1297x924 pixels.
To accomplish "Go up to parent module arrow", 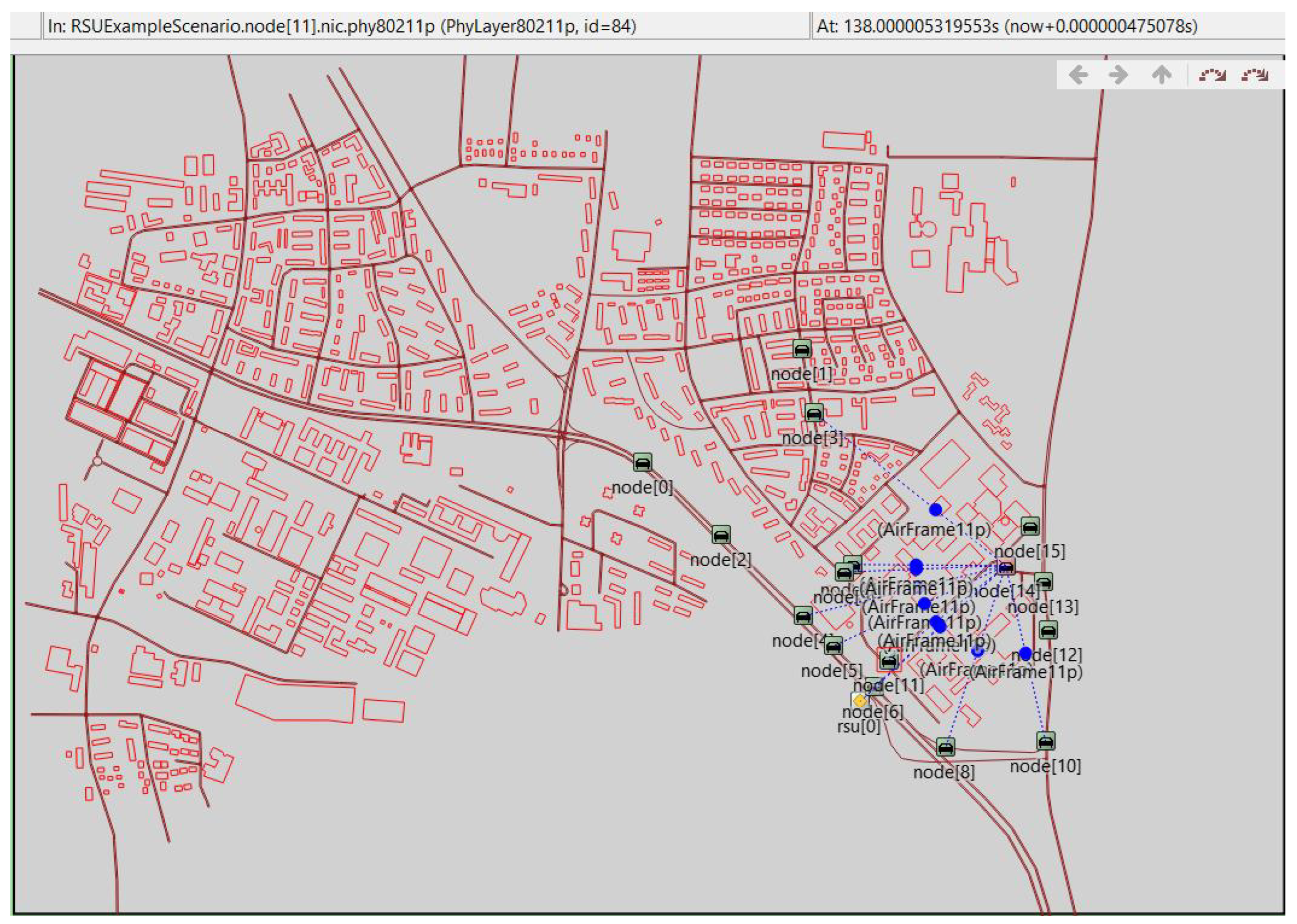I will pyautogui.click(x=1161, y=74).
